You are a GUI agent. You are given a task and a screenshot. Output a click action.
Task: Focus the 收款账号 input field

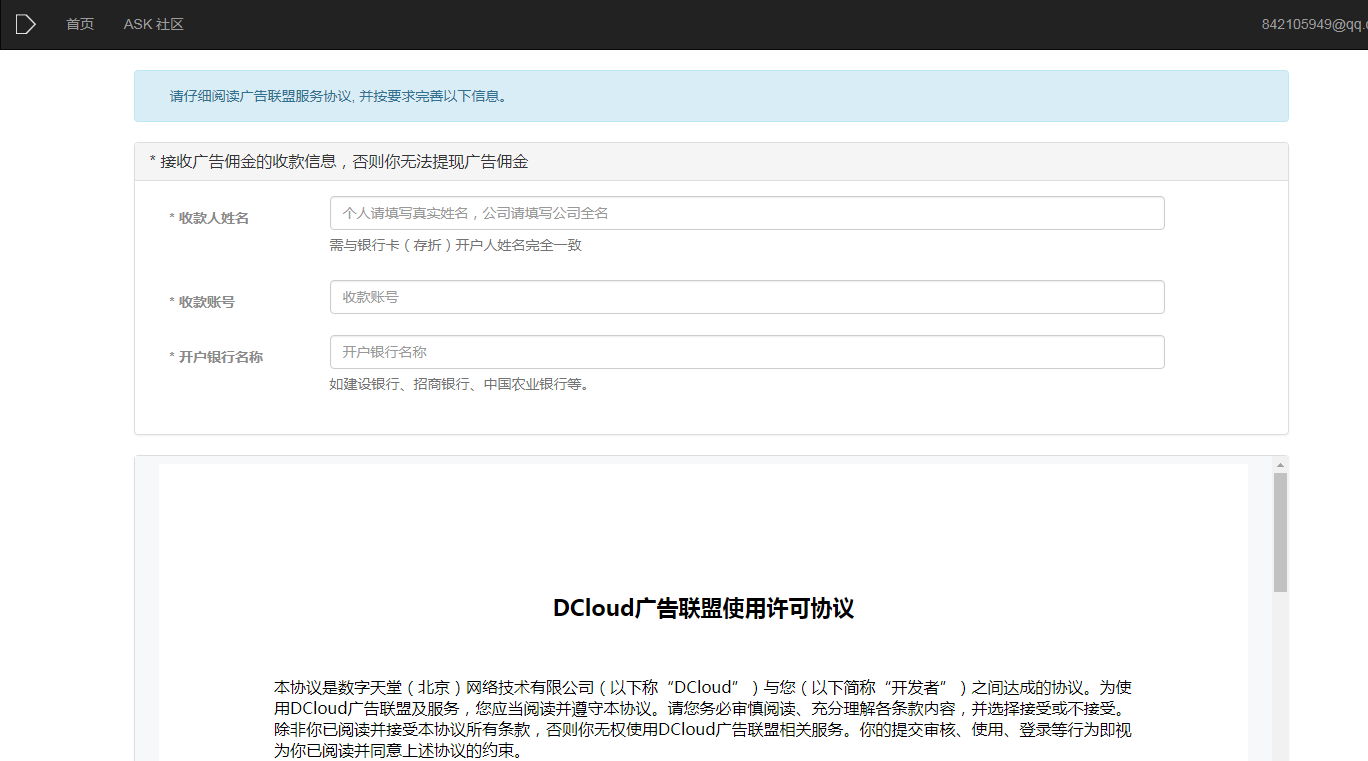tap(747, 297)
